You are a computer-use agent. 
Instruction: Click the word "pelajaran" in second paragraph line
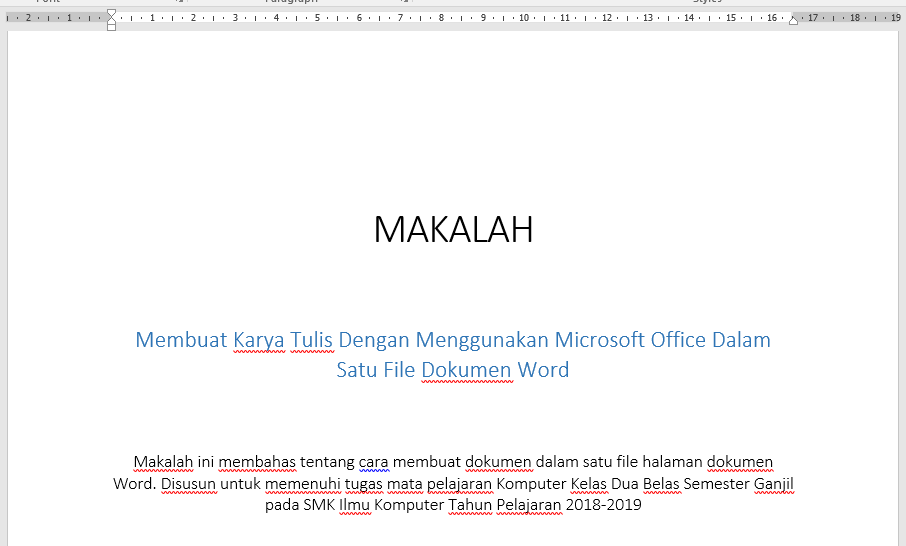460,484
